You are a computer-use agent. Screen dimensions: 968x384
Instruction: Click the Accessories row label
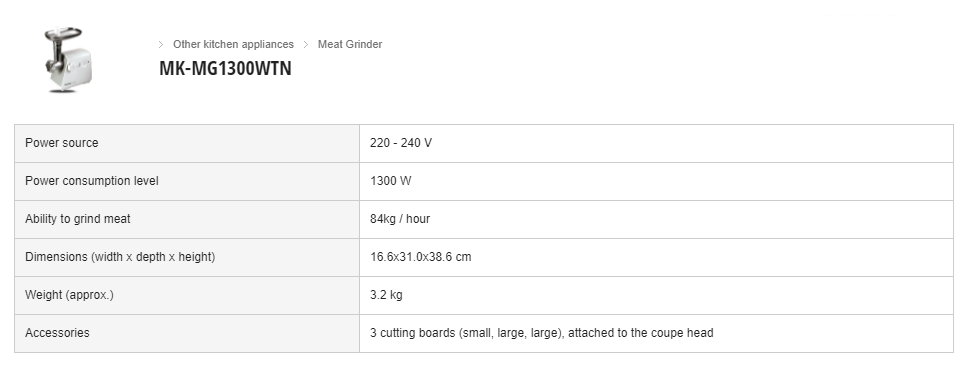coord(57,333)
